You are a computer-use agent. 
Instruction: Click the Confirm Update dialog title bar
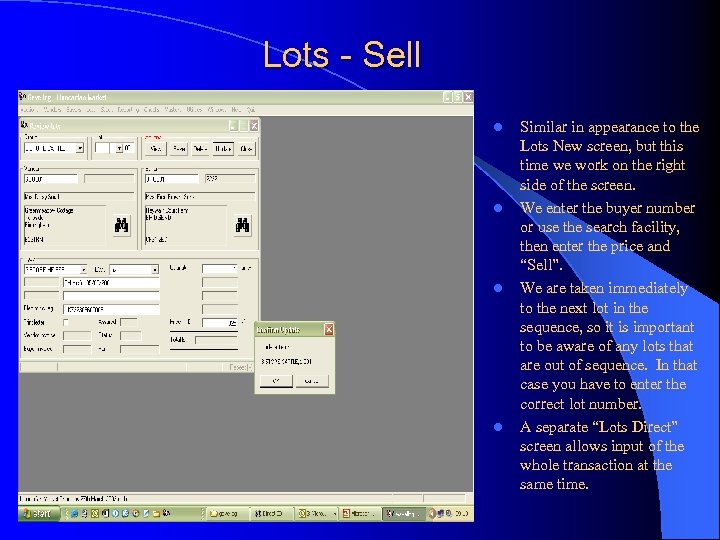[x=294, y=330]
